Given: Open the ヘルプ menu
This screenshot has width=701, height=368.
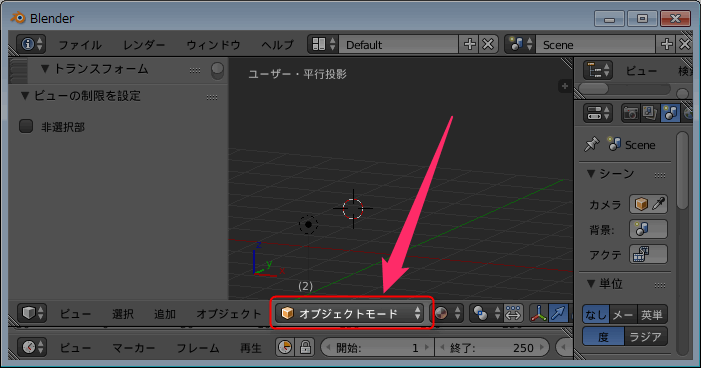Looking at the screenshot, I should [278, 45].
